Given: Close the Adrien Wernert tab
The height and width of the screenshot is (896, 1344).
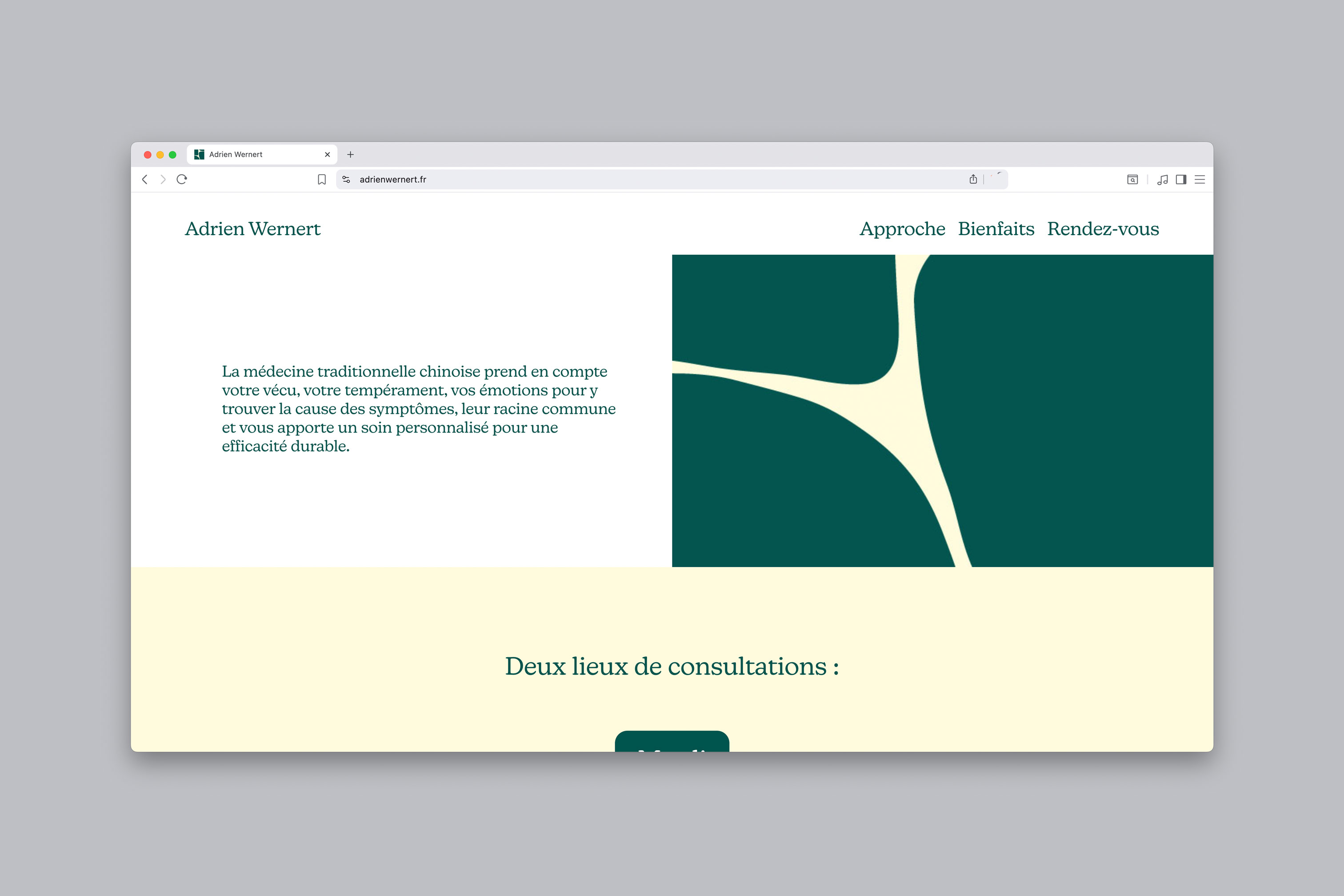Looking at the screenshot, I should [x=328, y=154].
